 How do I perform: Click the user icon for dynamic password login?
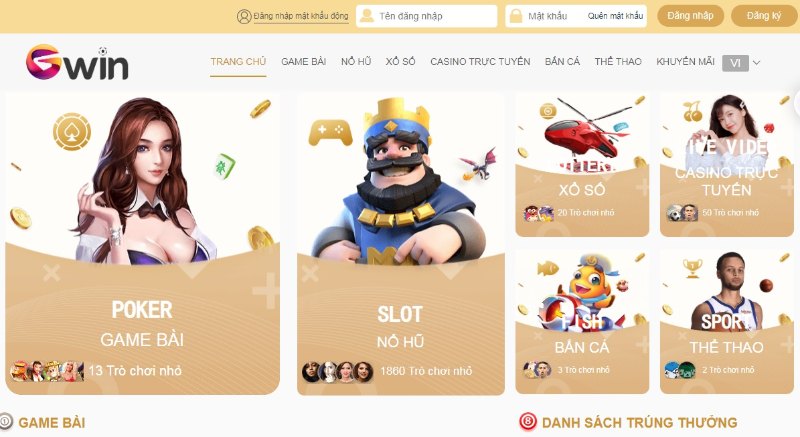244,16
